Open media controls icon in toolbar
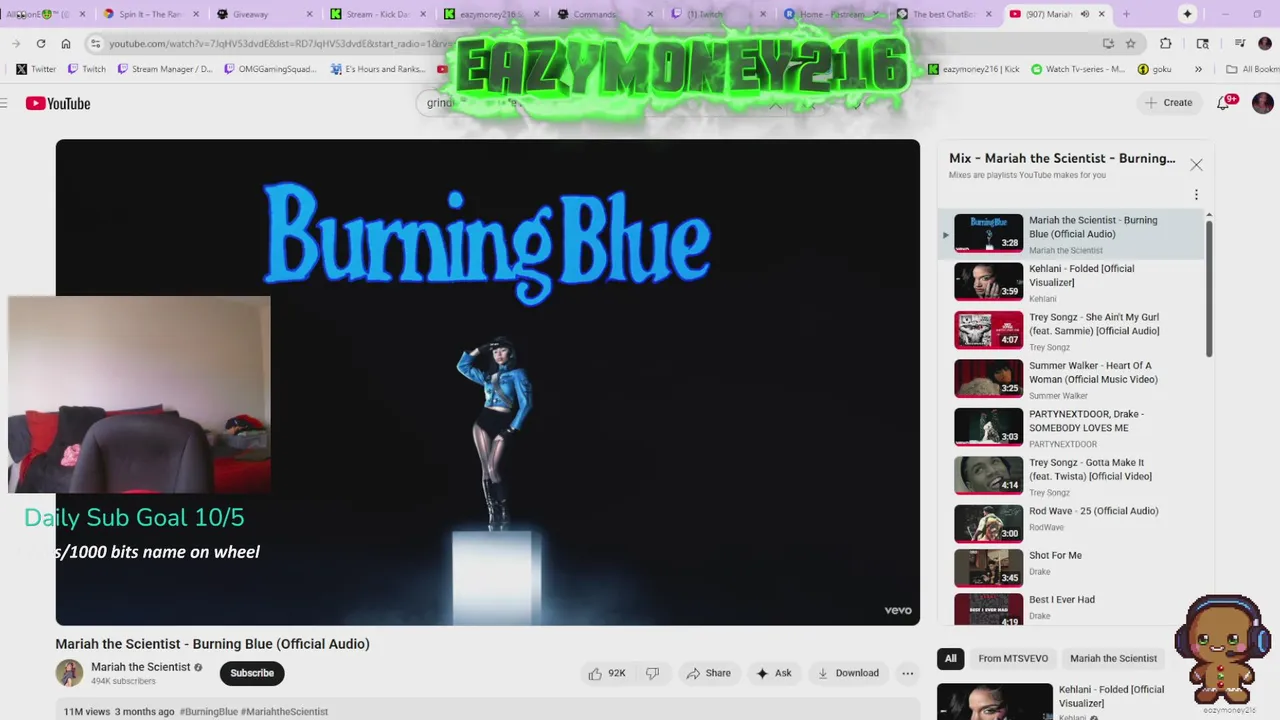Image resolution: width=1280 pixels, height=720 pixels. click(x=1240, y=43)
